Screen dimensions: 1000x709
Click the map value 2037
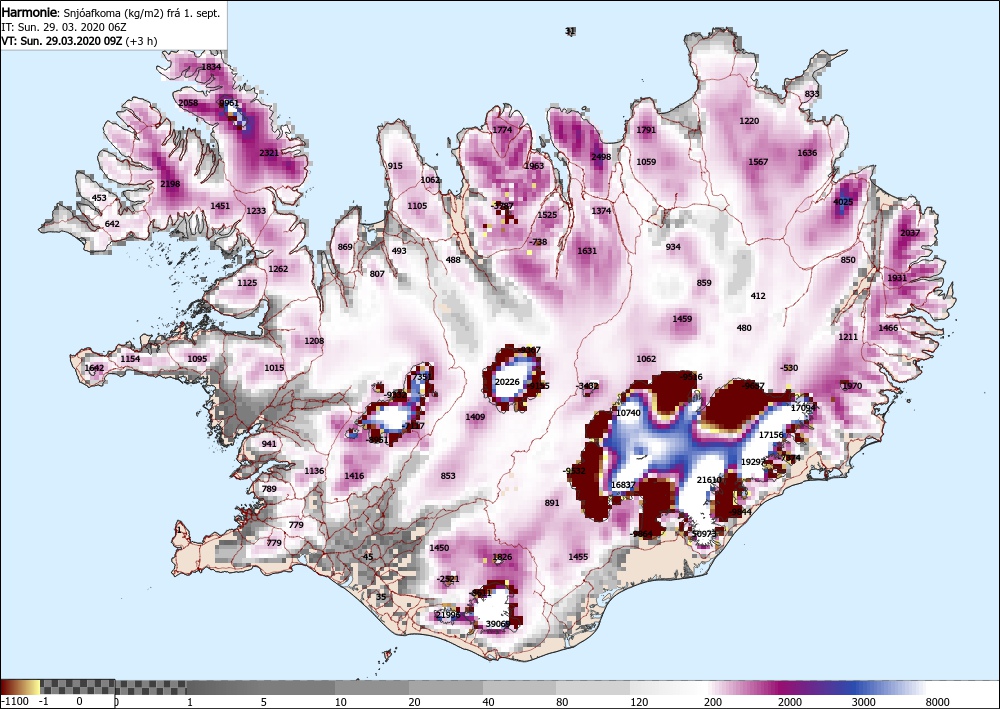coord(910,233)
